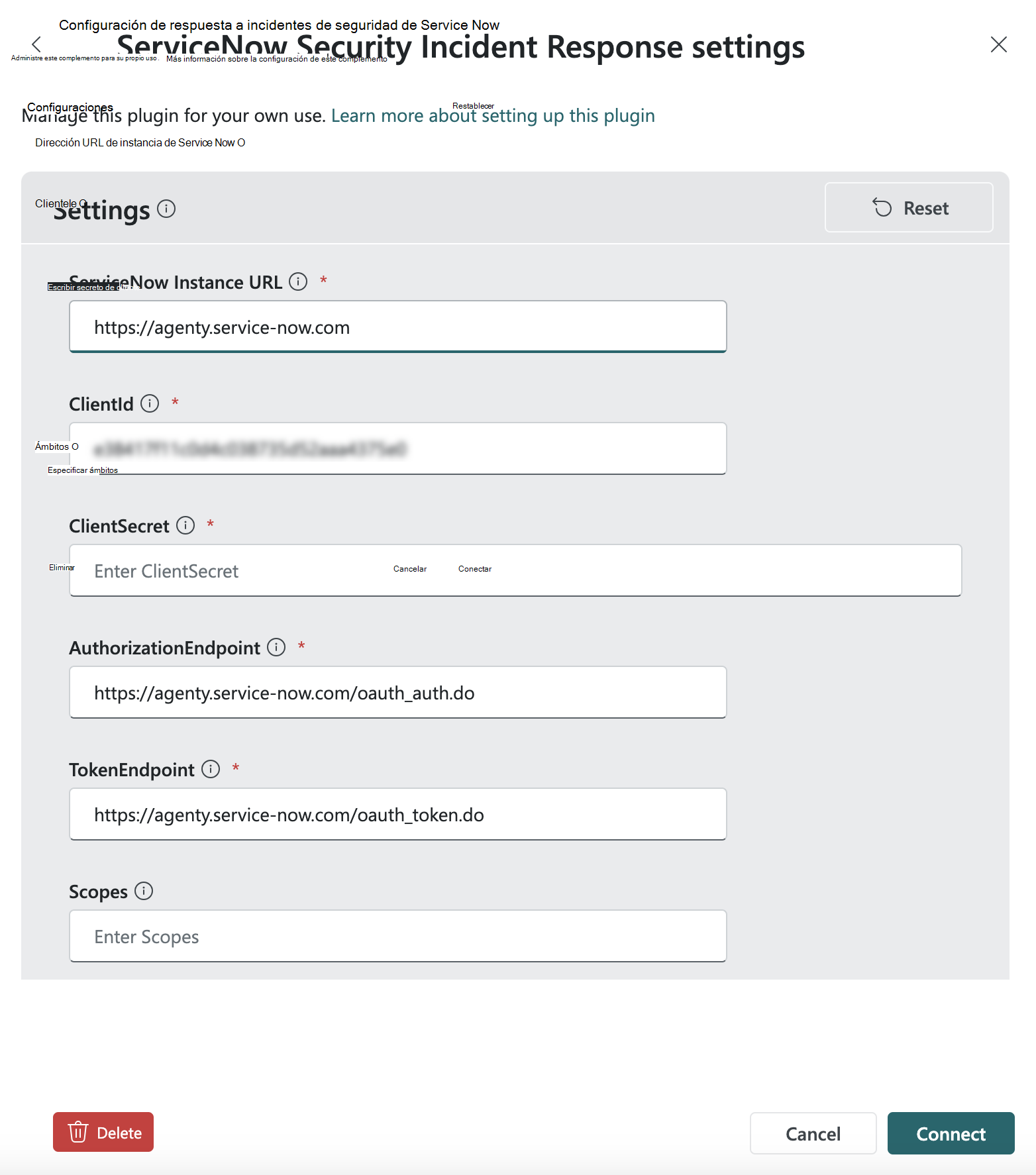Open the ClientId info tooltip

[150, 403]
